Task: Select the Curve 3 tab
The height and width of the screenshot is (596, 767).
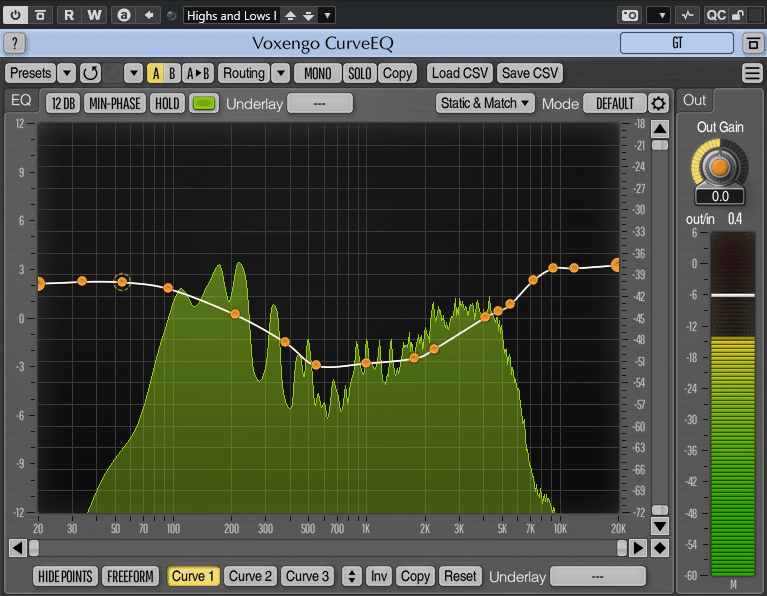Action: point(308,576)
